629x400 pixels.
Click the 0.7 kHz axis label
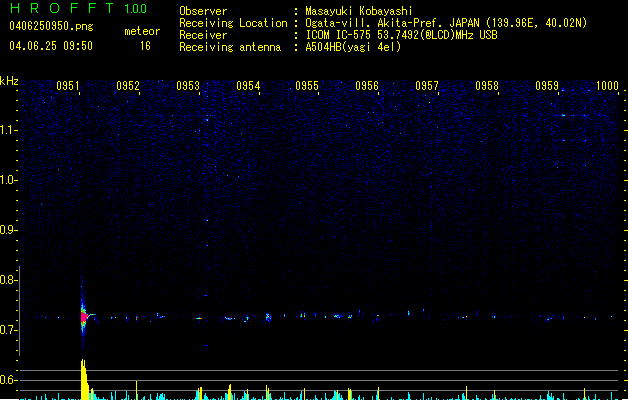point(8,330)
